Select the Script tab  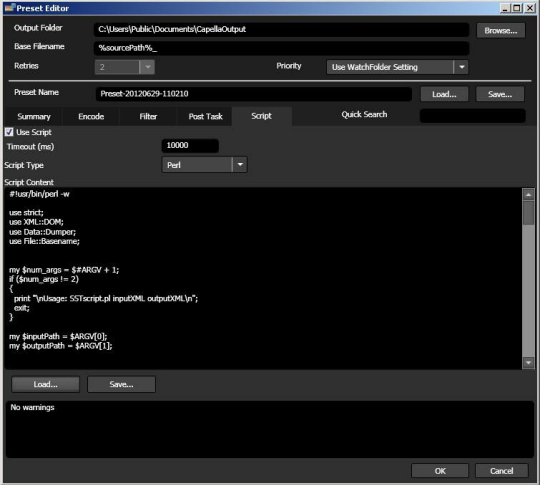(261, 116)
